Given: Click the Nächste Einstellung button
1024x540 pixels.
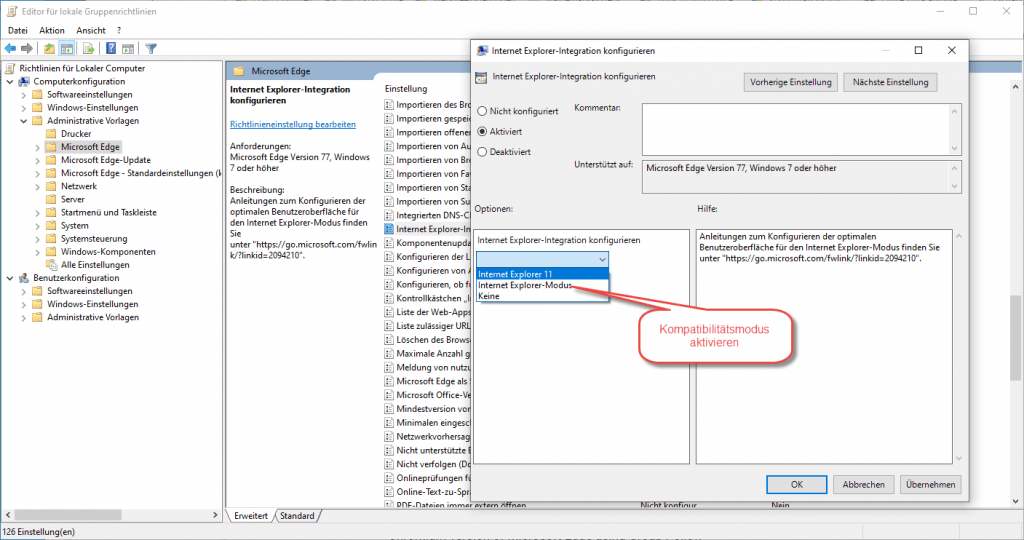Looking at the screenshot, I should click(x=890, y=82).
